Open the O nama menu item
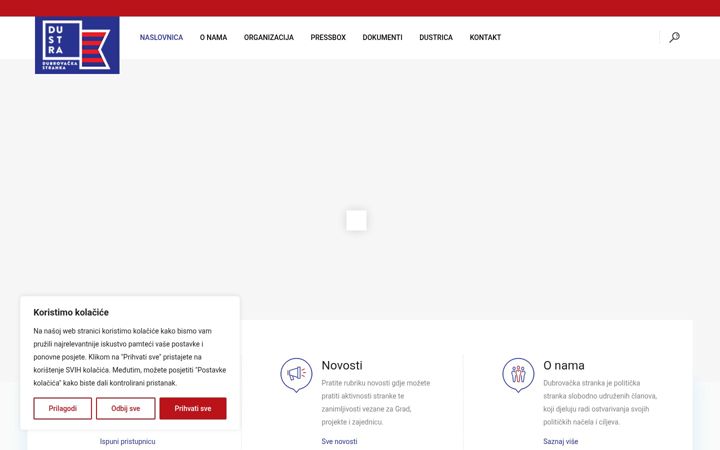Viewport: 720px width, 450px height. [213, 37]
